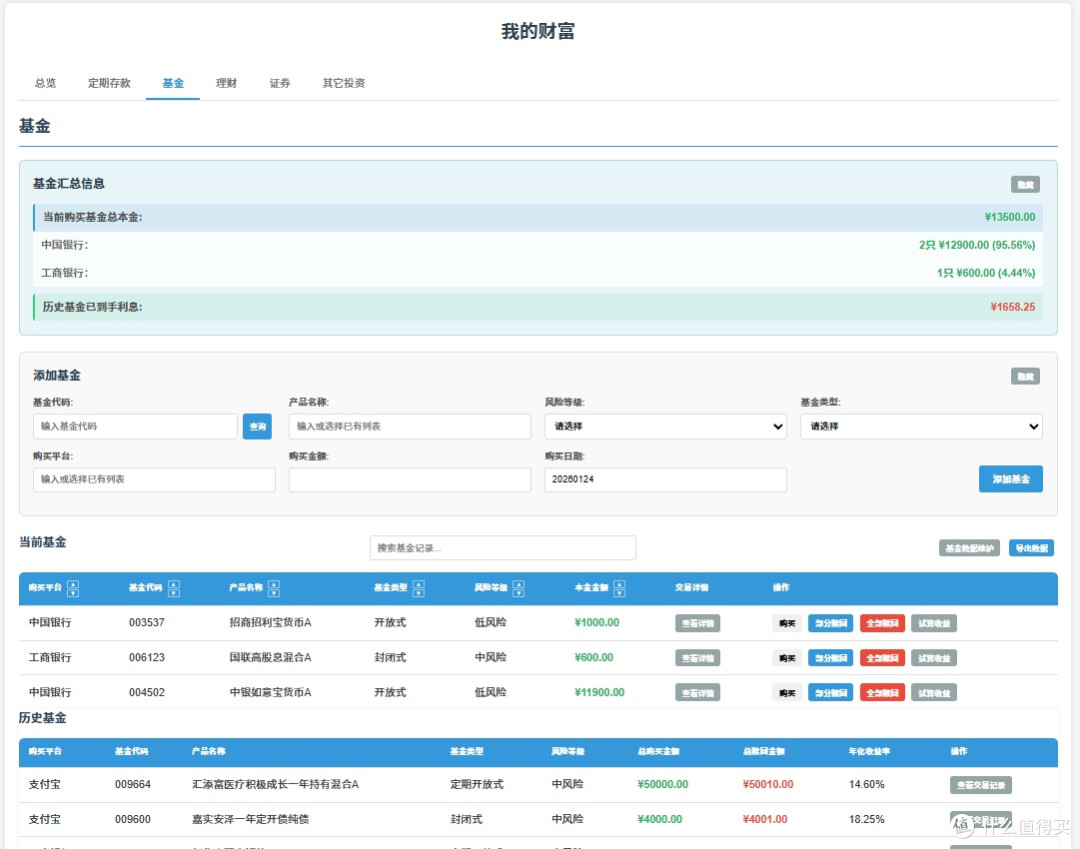1080x849 pixels.
Task: Click the ¥50010.00 redemption amount
Action: tap(768, 784)
